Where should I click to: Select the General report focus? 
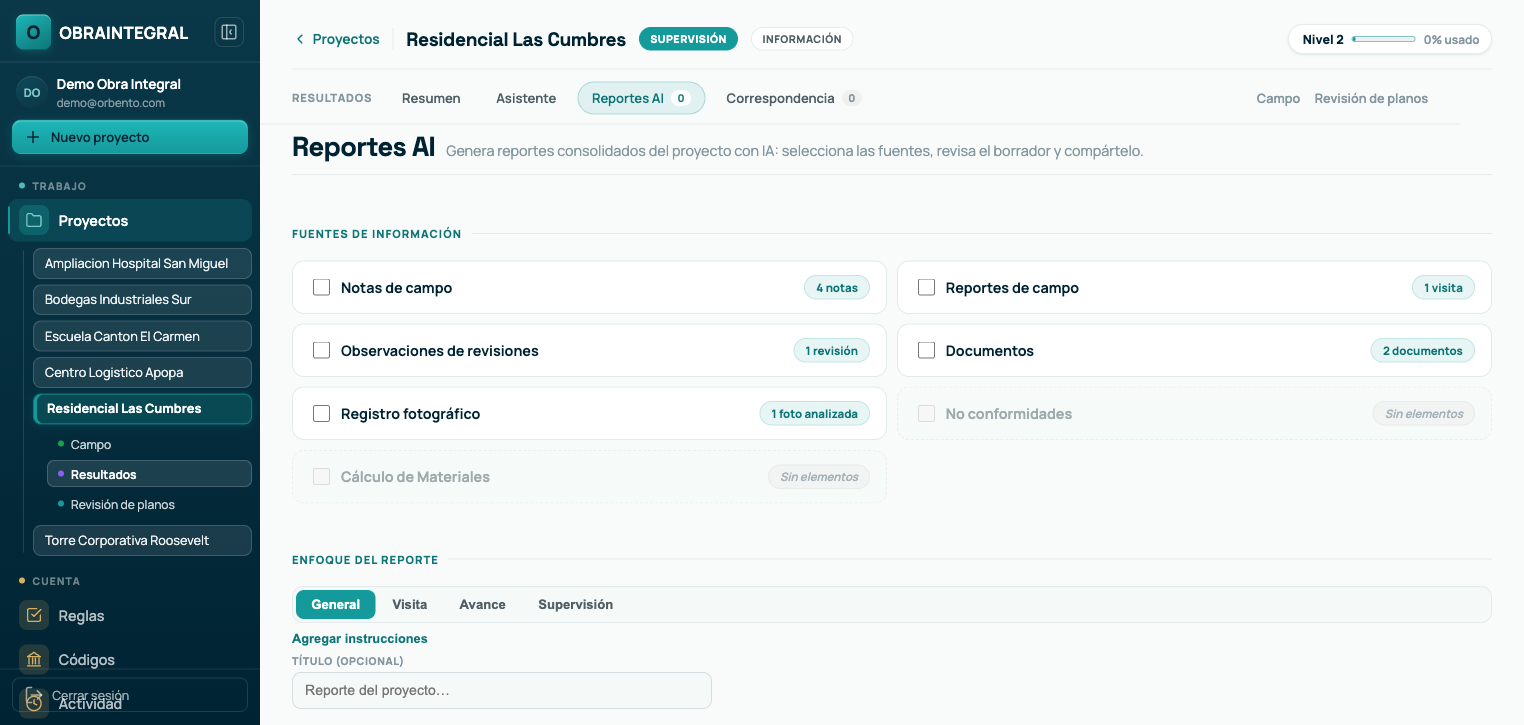(x=336, y=604)
